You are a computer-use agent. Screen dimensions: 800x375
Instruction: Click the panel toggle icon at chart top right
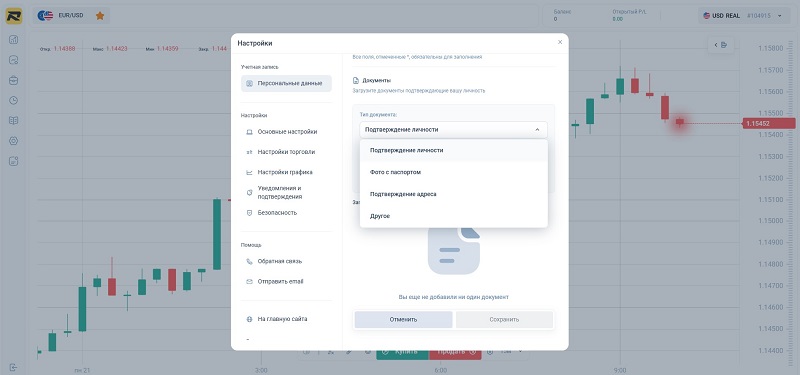point(720,45)
